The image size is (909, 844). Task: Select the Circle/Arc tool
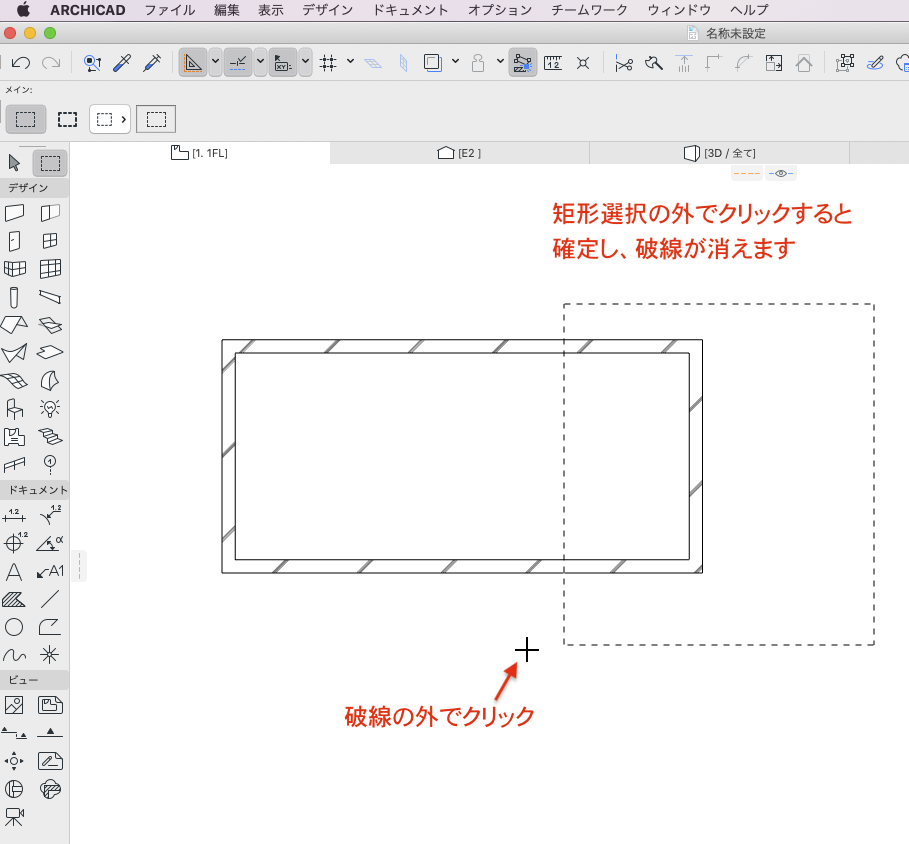(14, 627)
